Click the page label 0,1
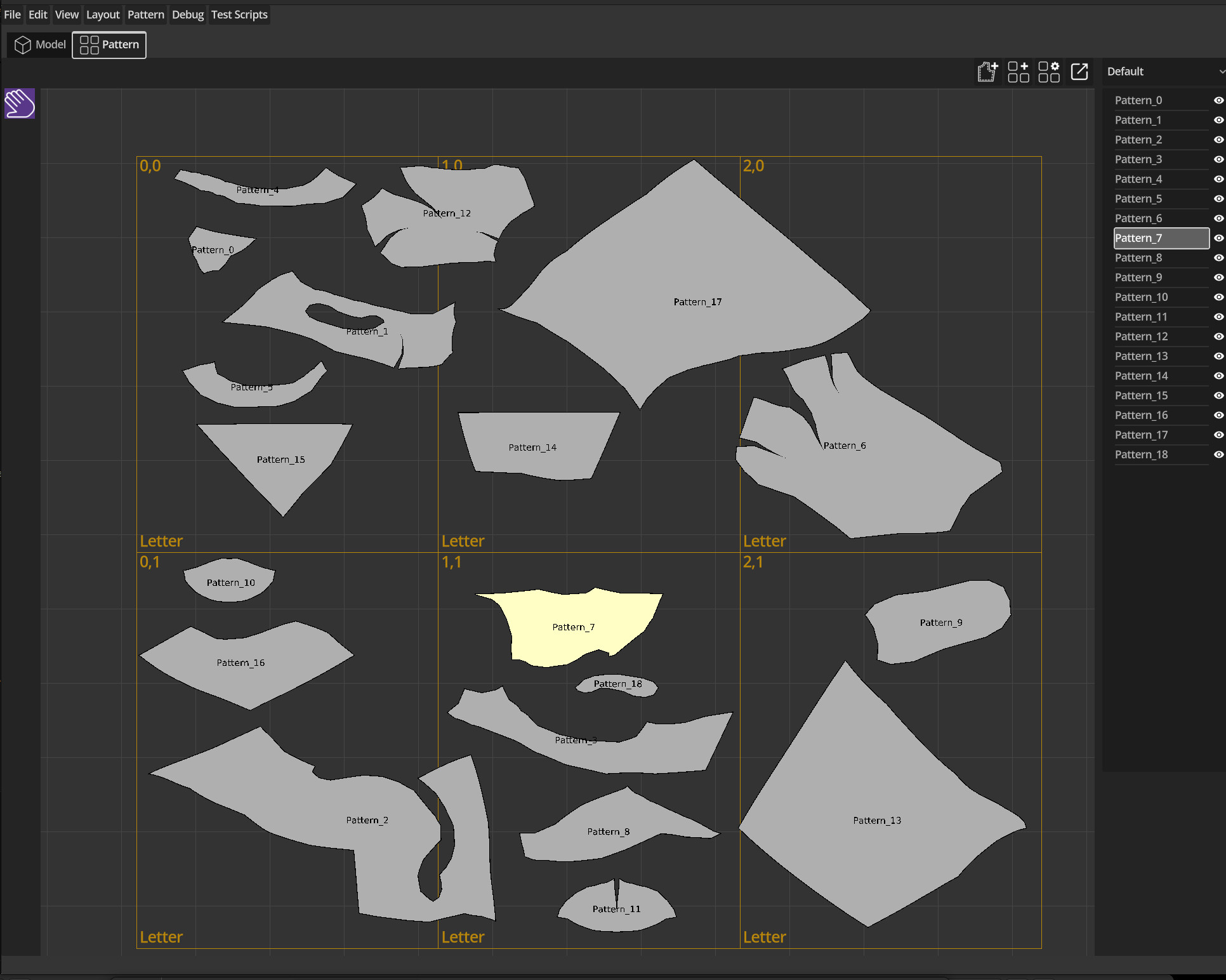 pos(150,562)
